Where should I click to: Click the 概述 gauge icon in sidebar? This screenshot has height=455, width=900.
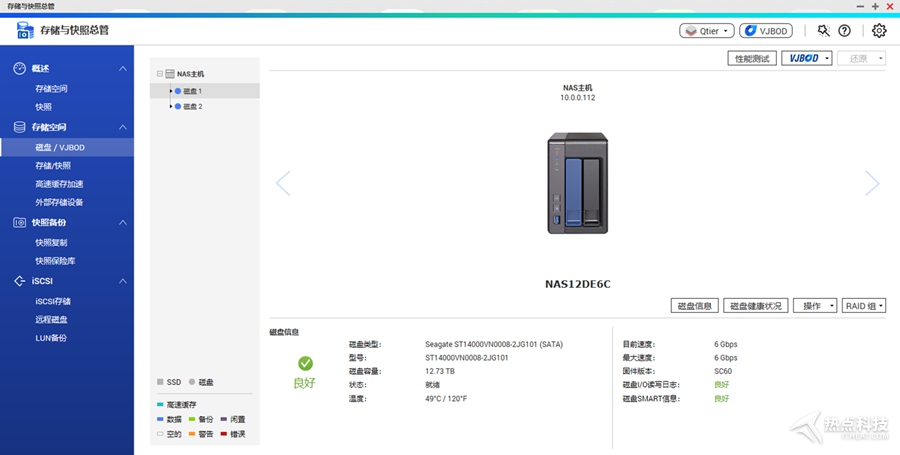click(x=19, y=69)
